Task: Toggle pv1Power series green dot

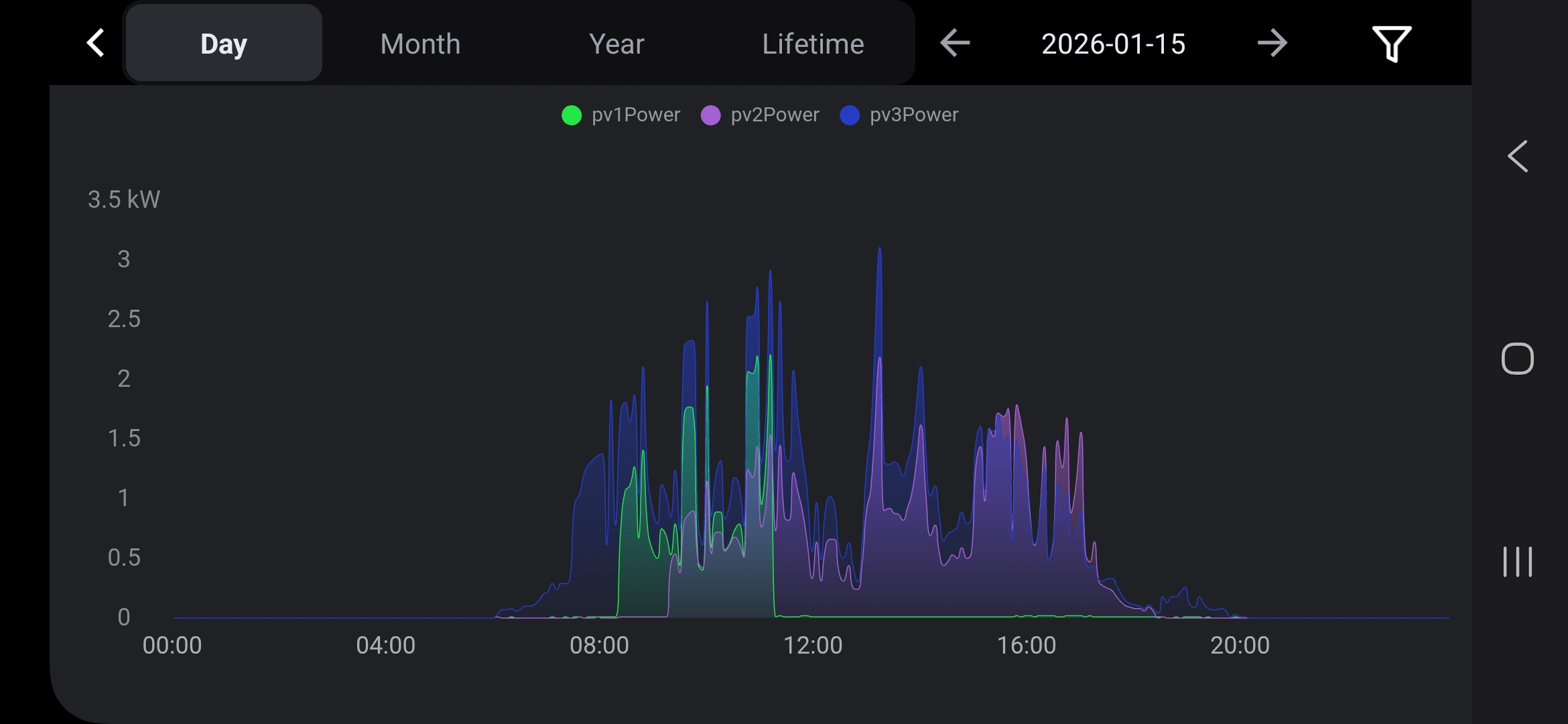Action: click(x=572, y=115)
